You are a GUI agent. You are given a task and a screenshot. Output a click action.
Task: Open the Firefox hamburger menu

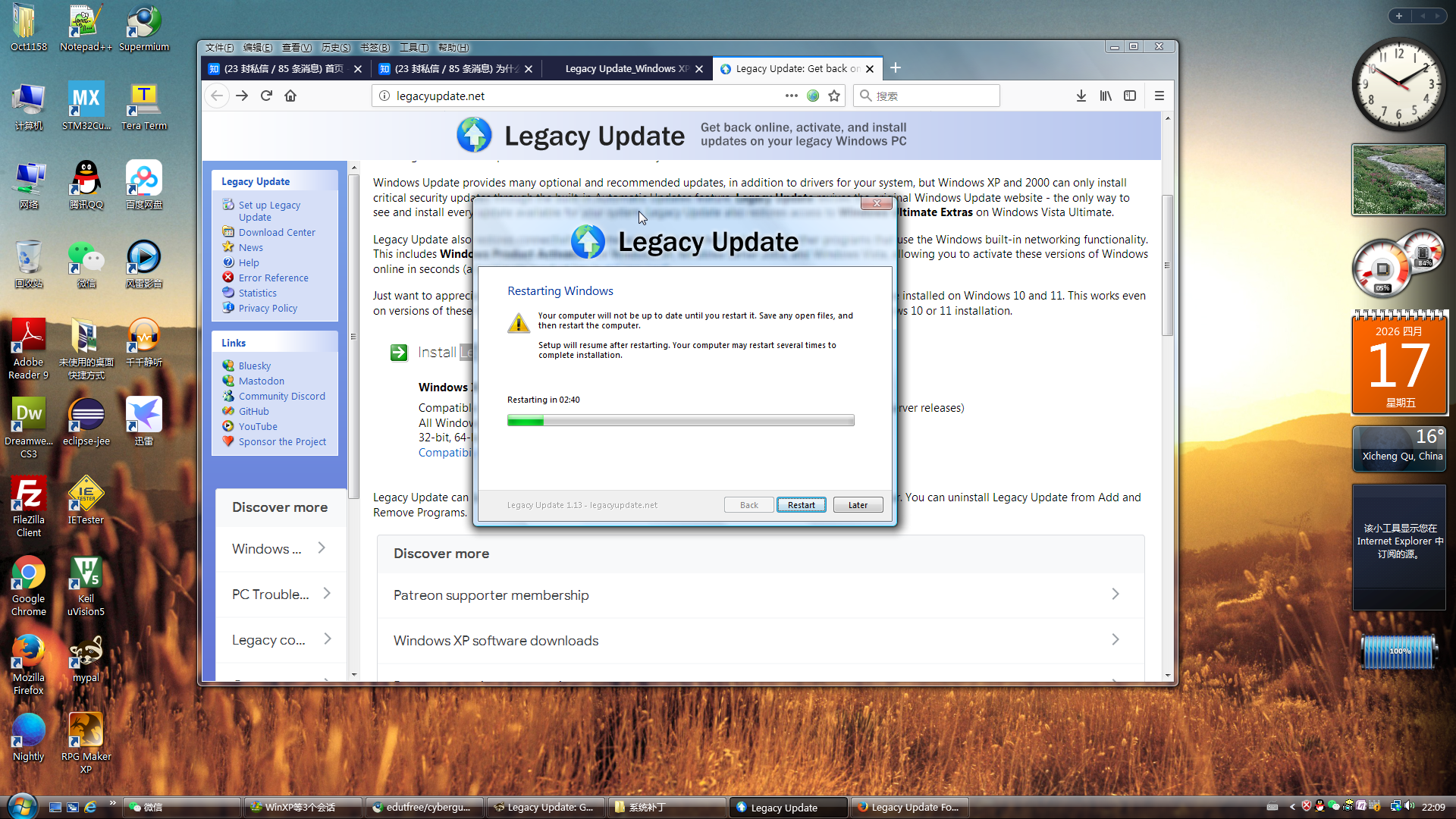1159,96
